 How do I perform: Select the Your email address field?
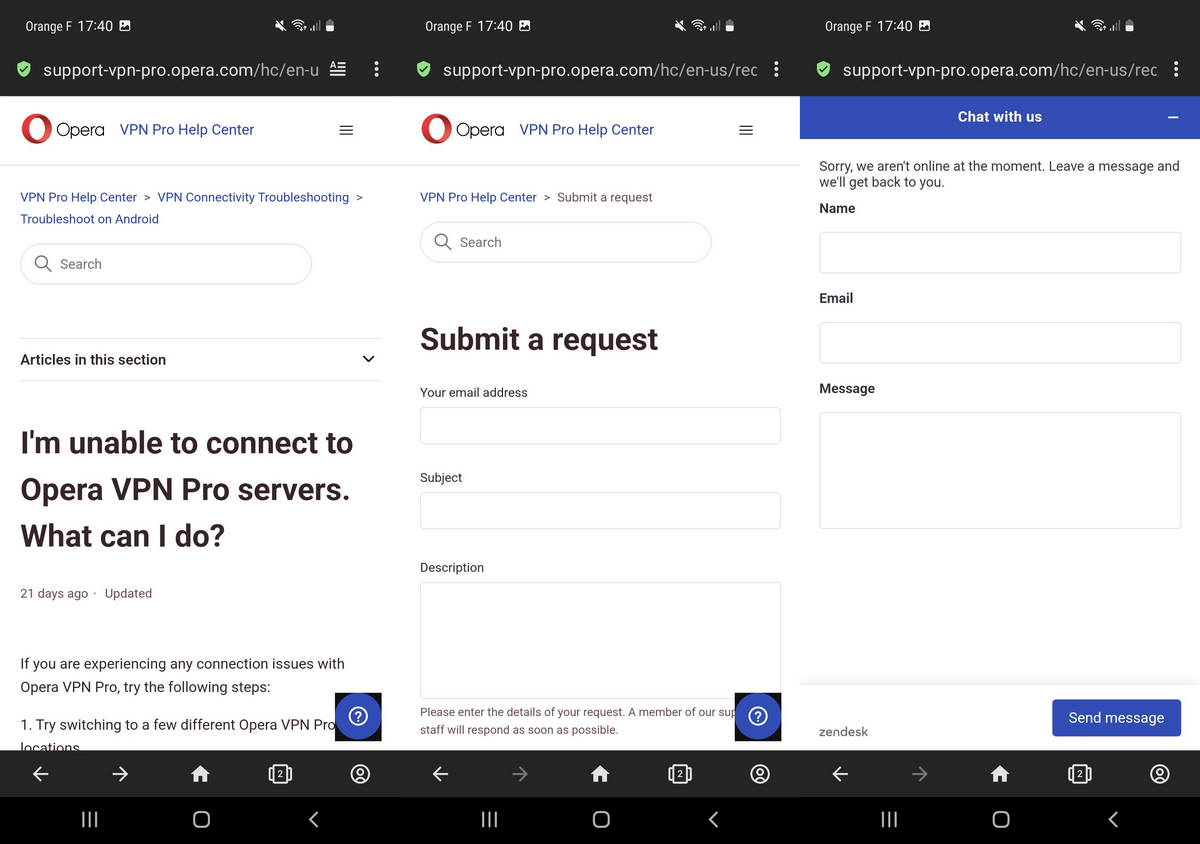pos(600,425)
